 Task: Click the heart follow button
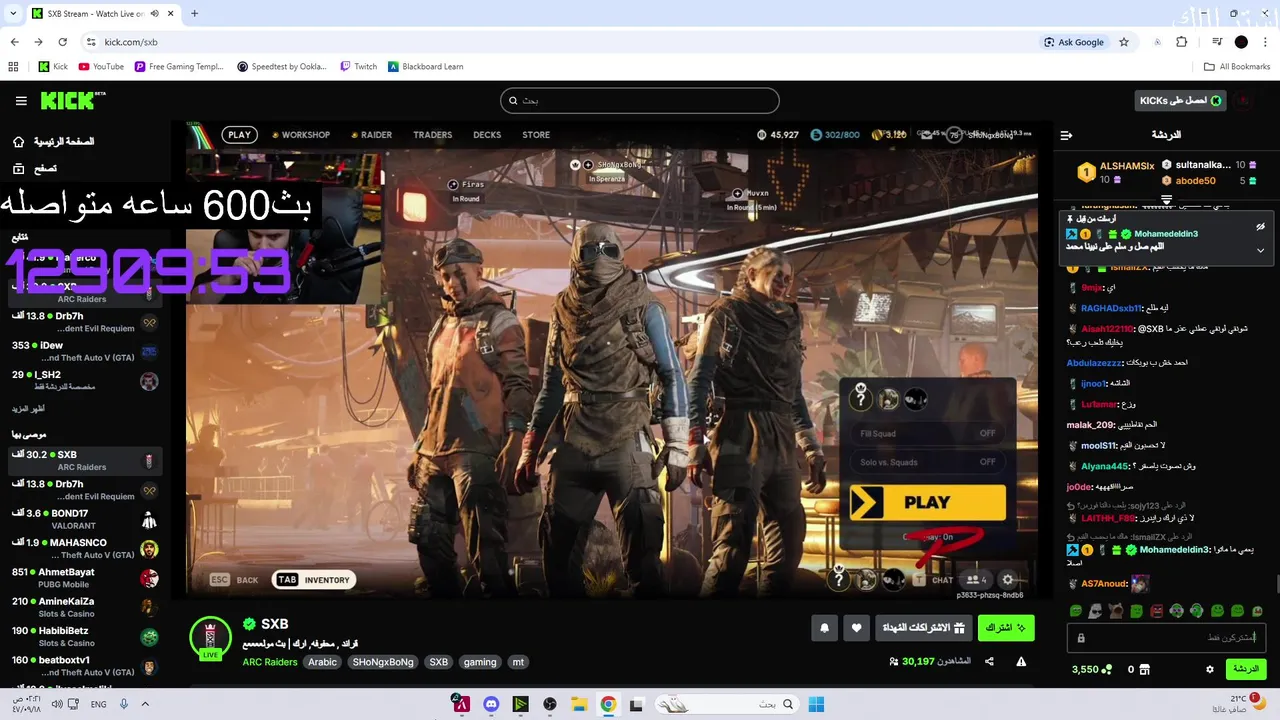856,628
